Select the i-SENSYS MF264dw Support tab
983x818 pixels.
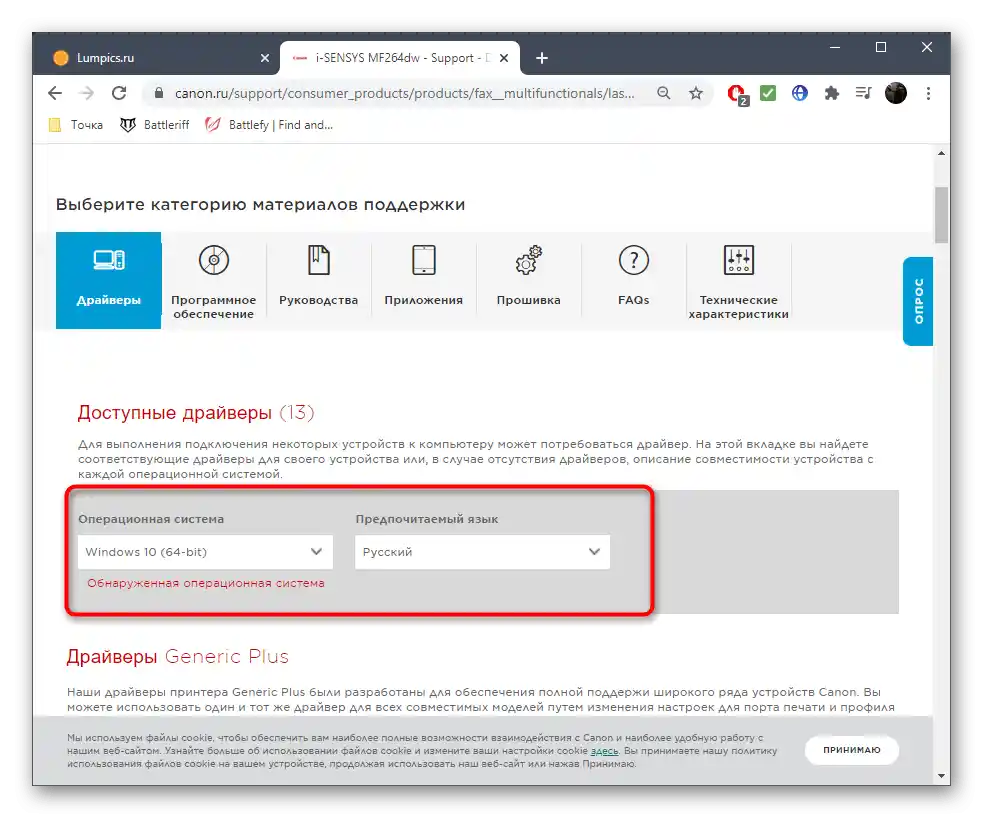pos(400,58)
